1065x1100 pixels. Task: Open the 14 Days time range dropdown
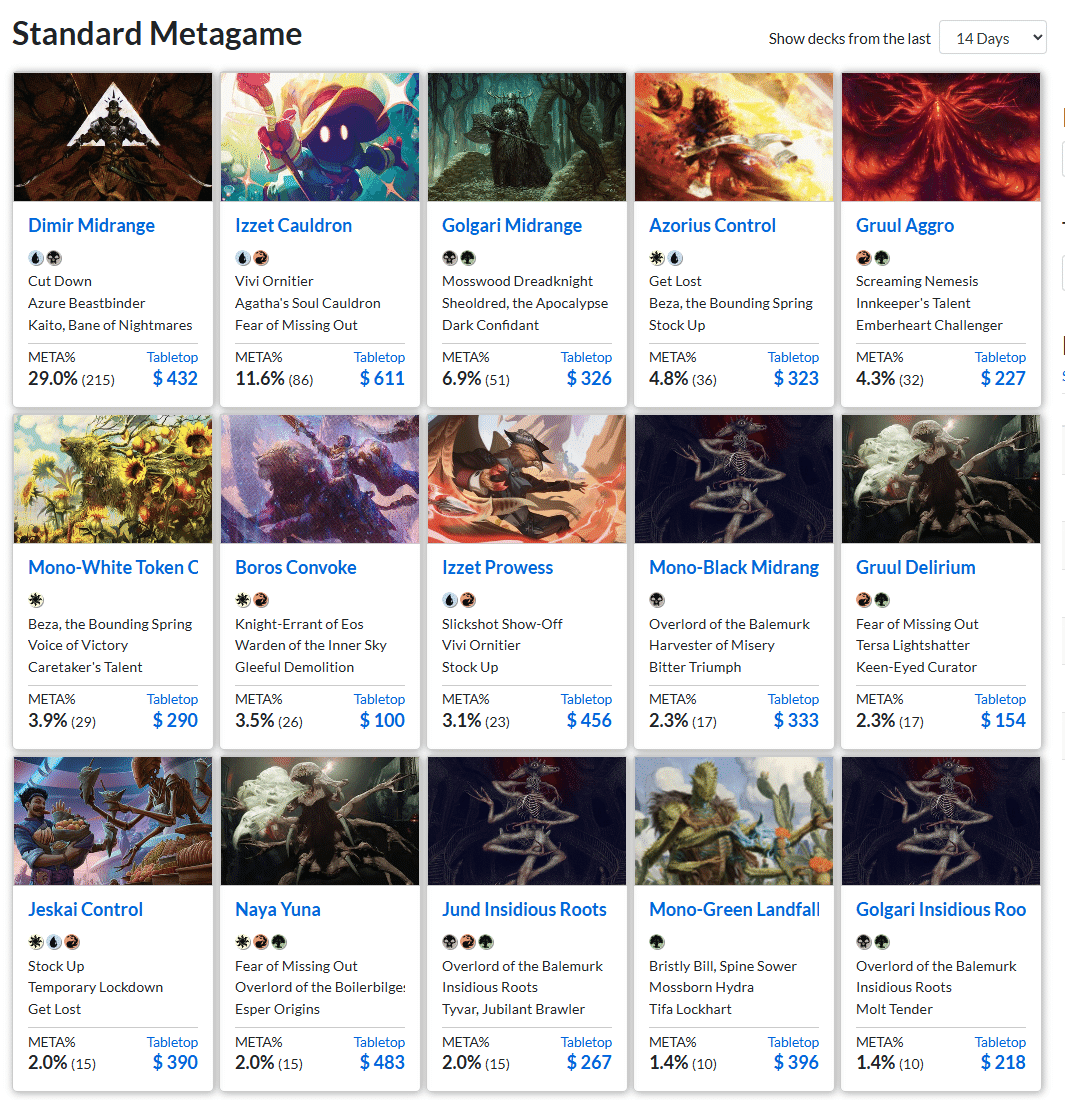[992, 38]
